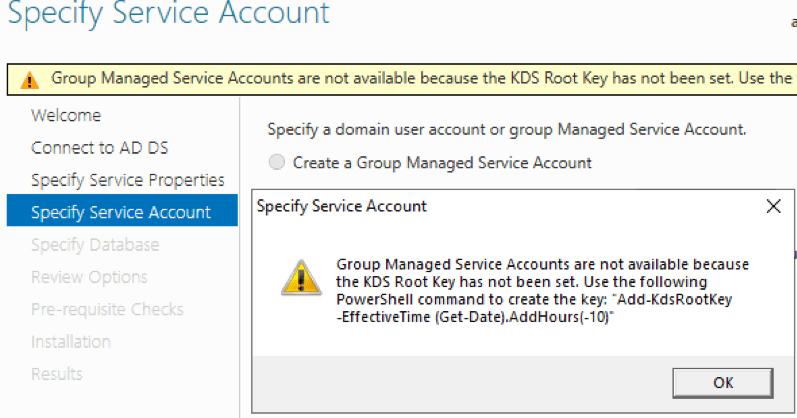Select Create a Group Managed Service Account radio button
The image size is (797, 418).
[277, 162]
